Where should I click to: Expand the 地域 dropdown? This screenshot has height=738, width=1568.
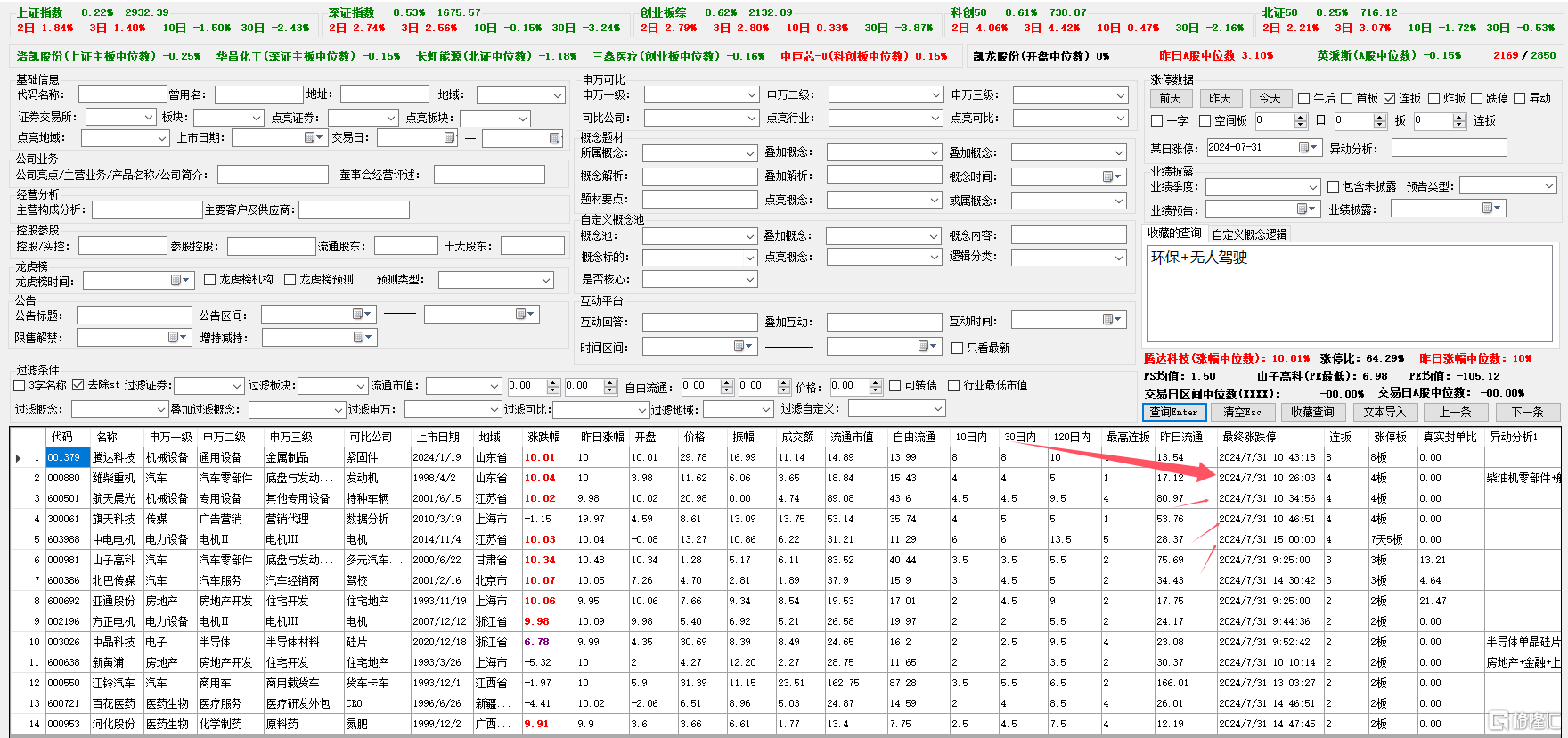point(558,95)
